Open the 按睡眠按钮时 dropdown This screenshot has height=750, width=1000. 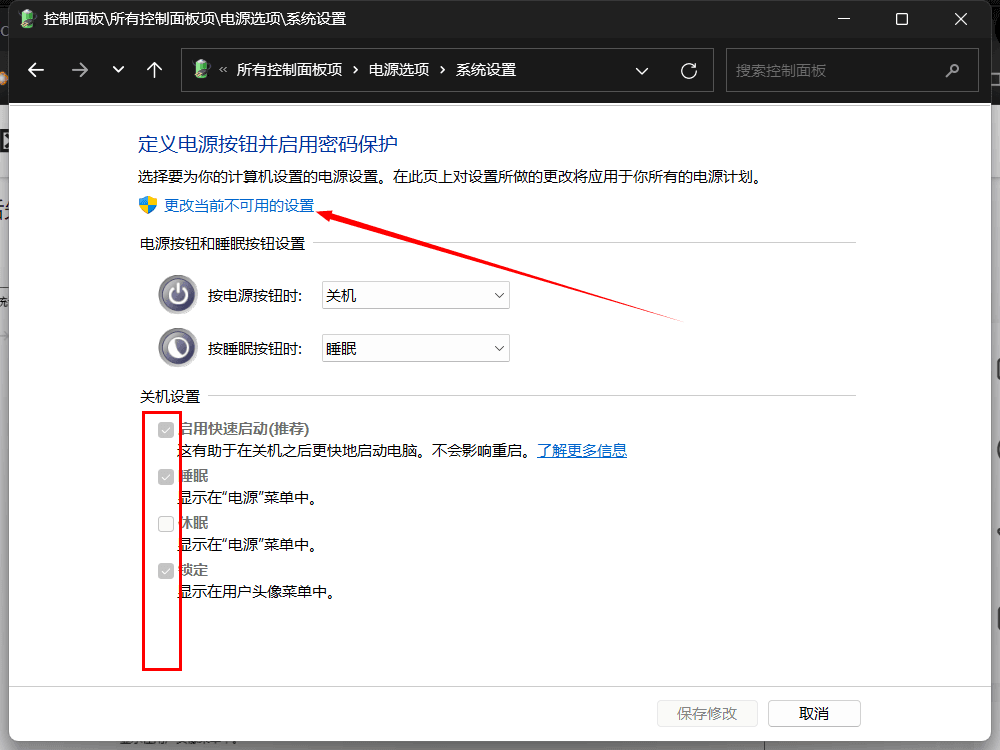pos(415,348)
